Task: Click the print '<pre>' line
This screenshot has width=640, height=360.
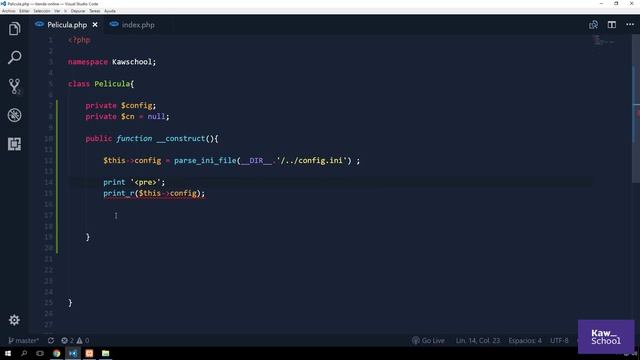Action: point(134,182)
